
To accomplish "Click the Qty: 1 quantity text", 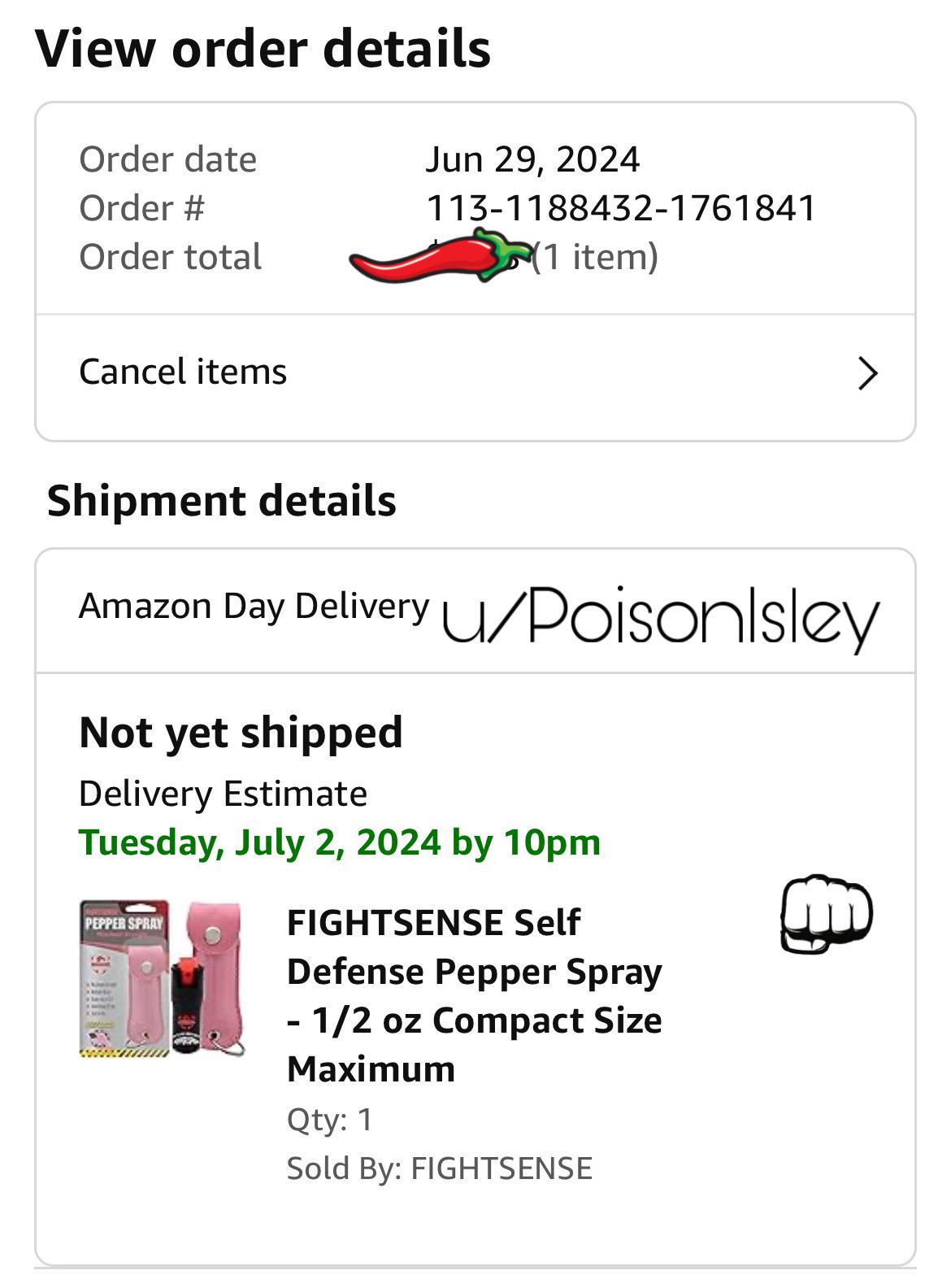I will pyautogui.click(x=329, y=1120).
